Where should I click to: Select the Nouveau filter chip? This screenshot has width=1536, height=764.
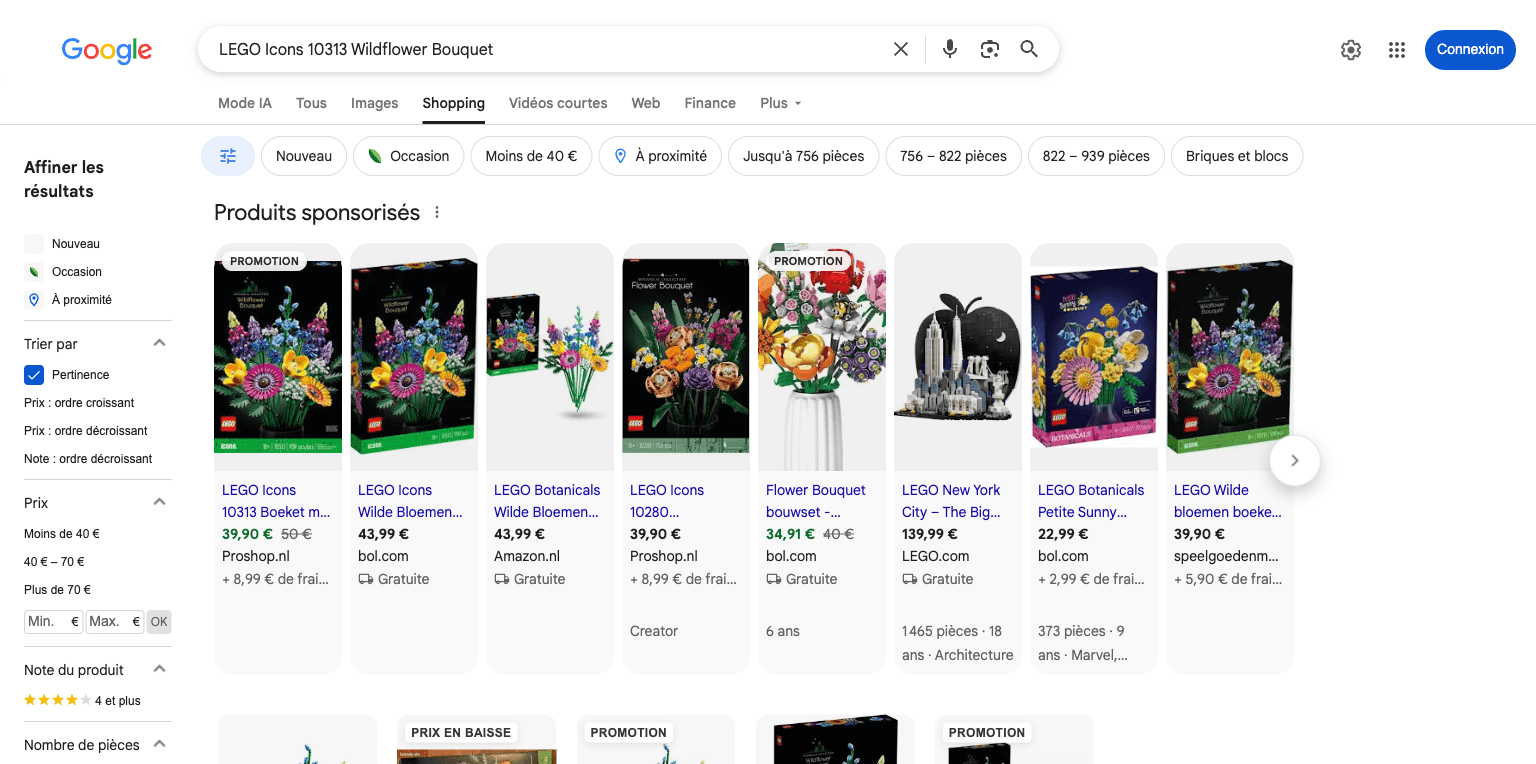(304, 156)
